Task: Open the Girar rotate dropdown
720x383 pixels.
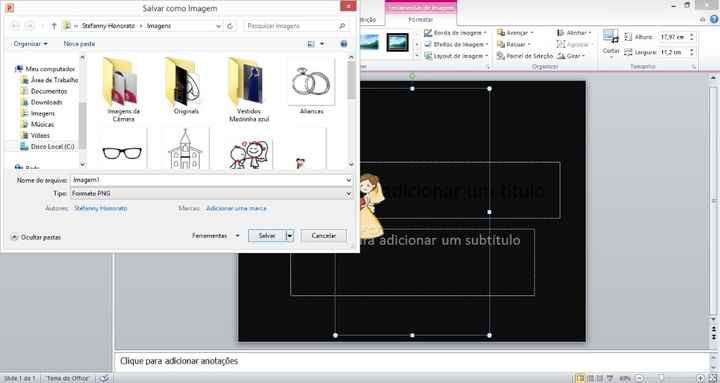Action: click(x=571, y=56)
